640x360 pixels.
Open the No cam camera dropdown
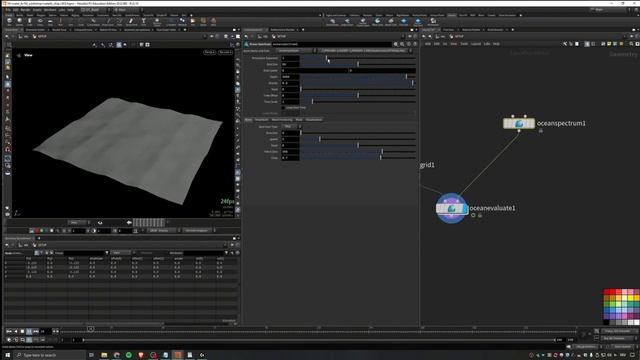click(225, 53)
